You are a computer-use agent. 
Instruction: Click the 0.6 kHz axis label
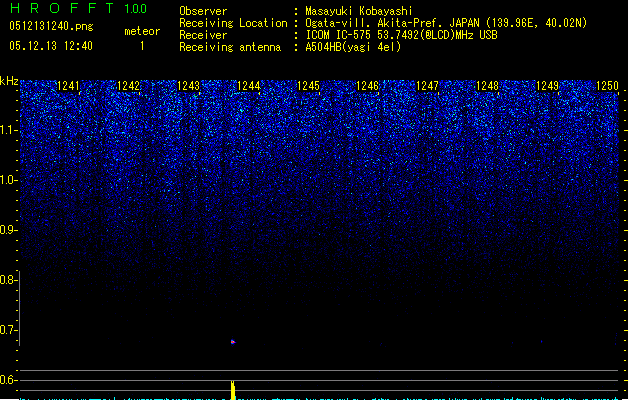(x=8, y=380)
